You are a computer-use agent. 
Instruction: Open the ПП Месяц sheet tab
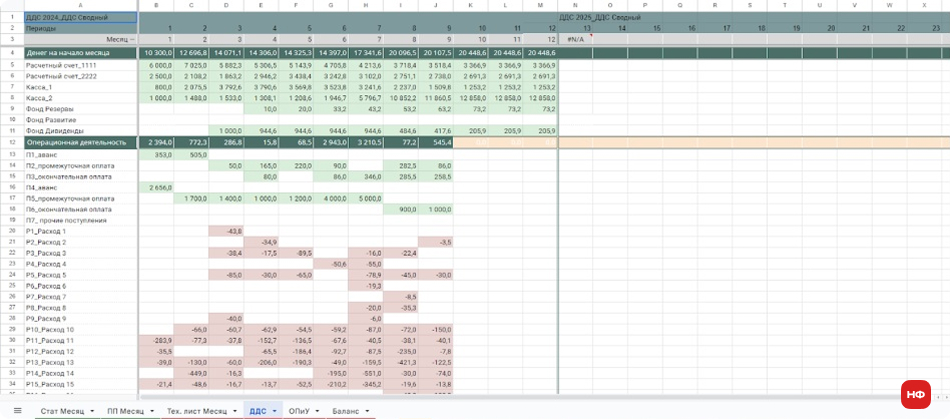coord(126,411)
